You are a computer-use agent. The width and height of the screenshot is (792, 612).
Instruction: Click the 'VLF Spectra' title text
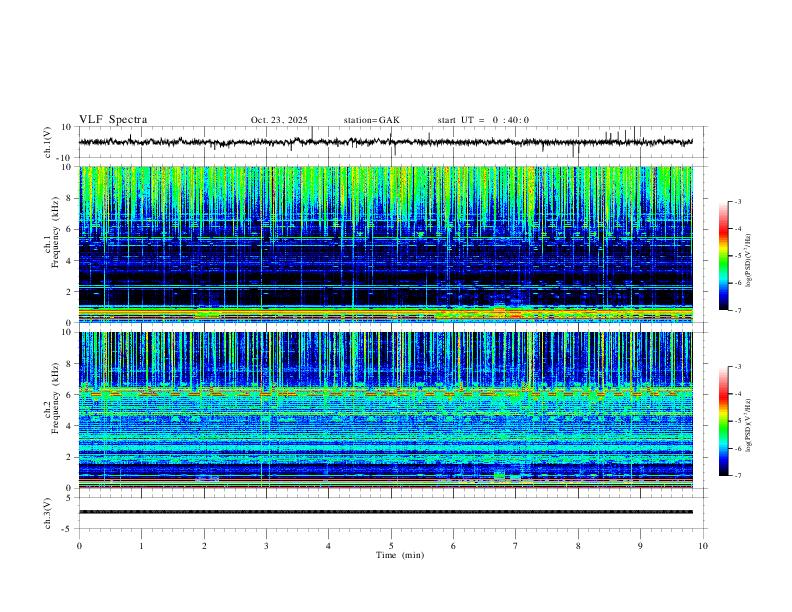(113, 120)
